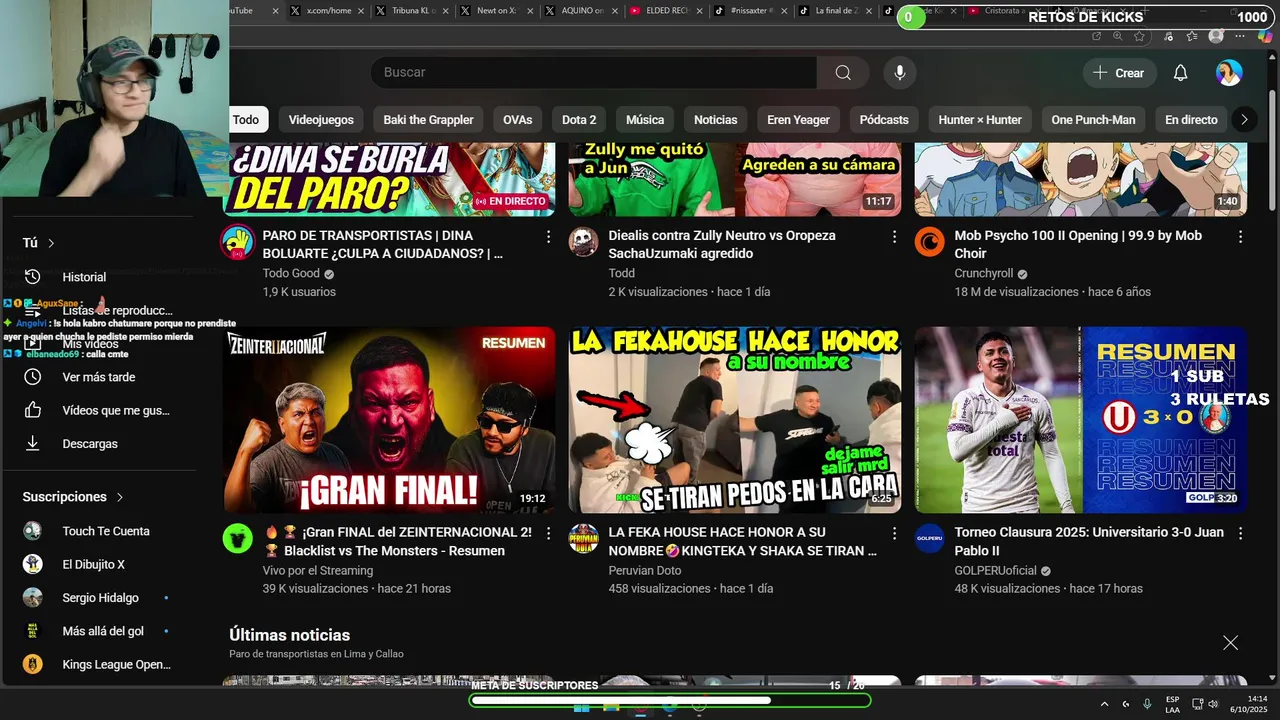Open Ver más tarde in sidebar
Viewport: 1280px width, 720px height.
pyautogui.click(x=100, y=377)
